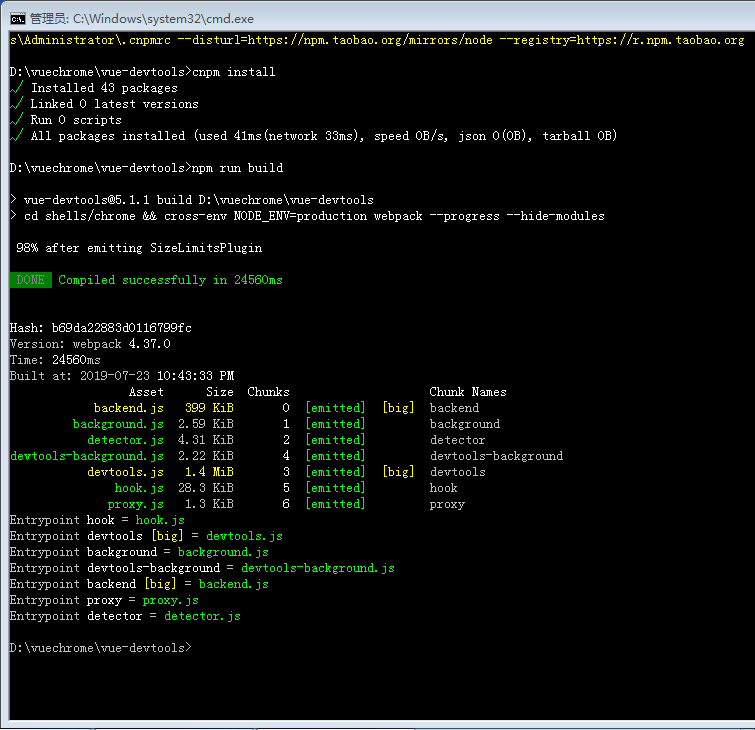Click the 'Chunk Names' column header
The height and width of the screenshot is (730, 755).
[x=468, y=392]
